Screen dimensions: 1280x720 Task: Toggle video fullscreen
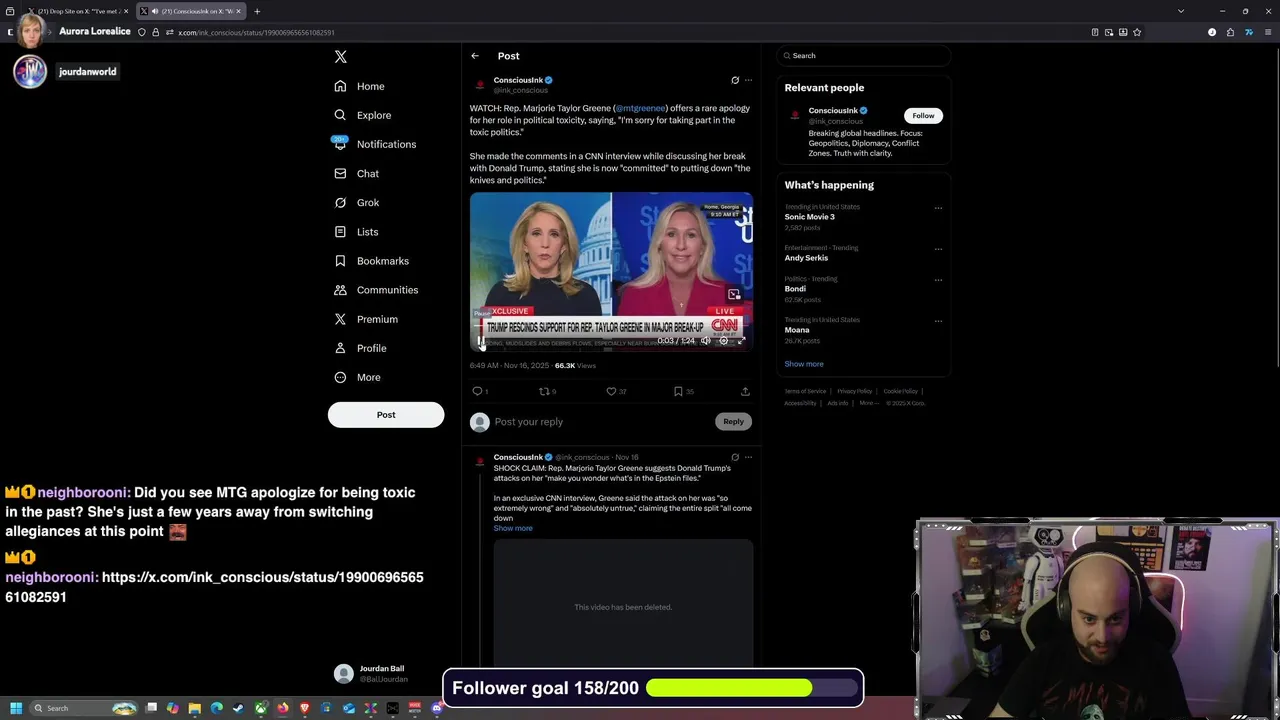(741, 341)
